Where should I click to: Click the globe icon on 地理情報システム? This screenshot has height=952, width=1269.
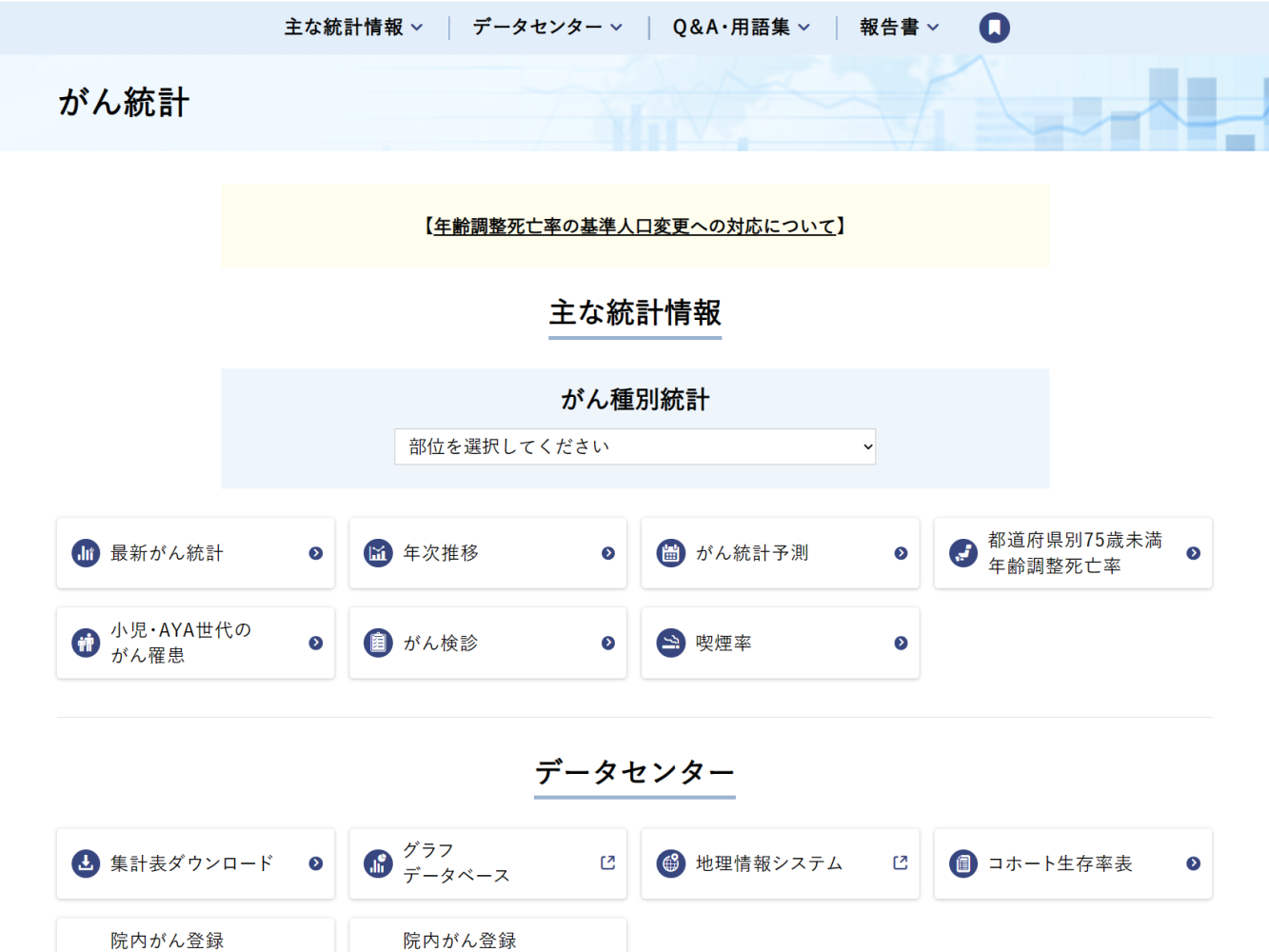(670, 863)
